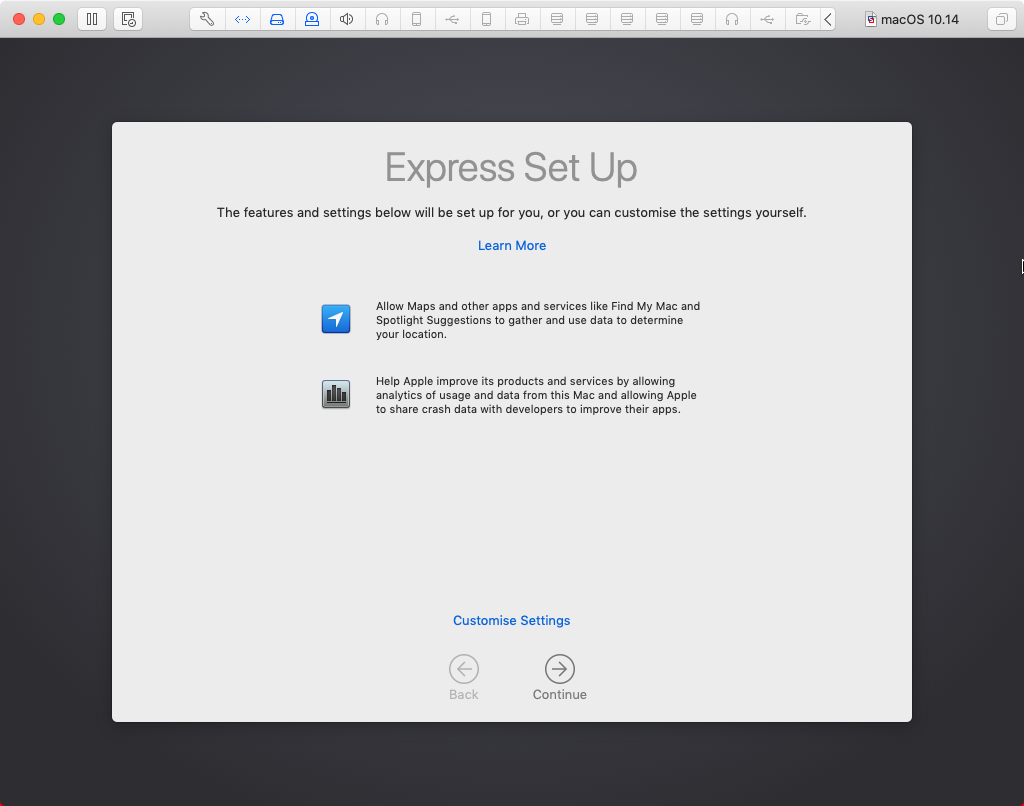Click the USB connector icon
1024x806 pixels.
452,18
